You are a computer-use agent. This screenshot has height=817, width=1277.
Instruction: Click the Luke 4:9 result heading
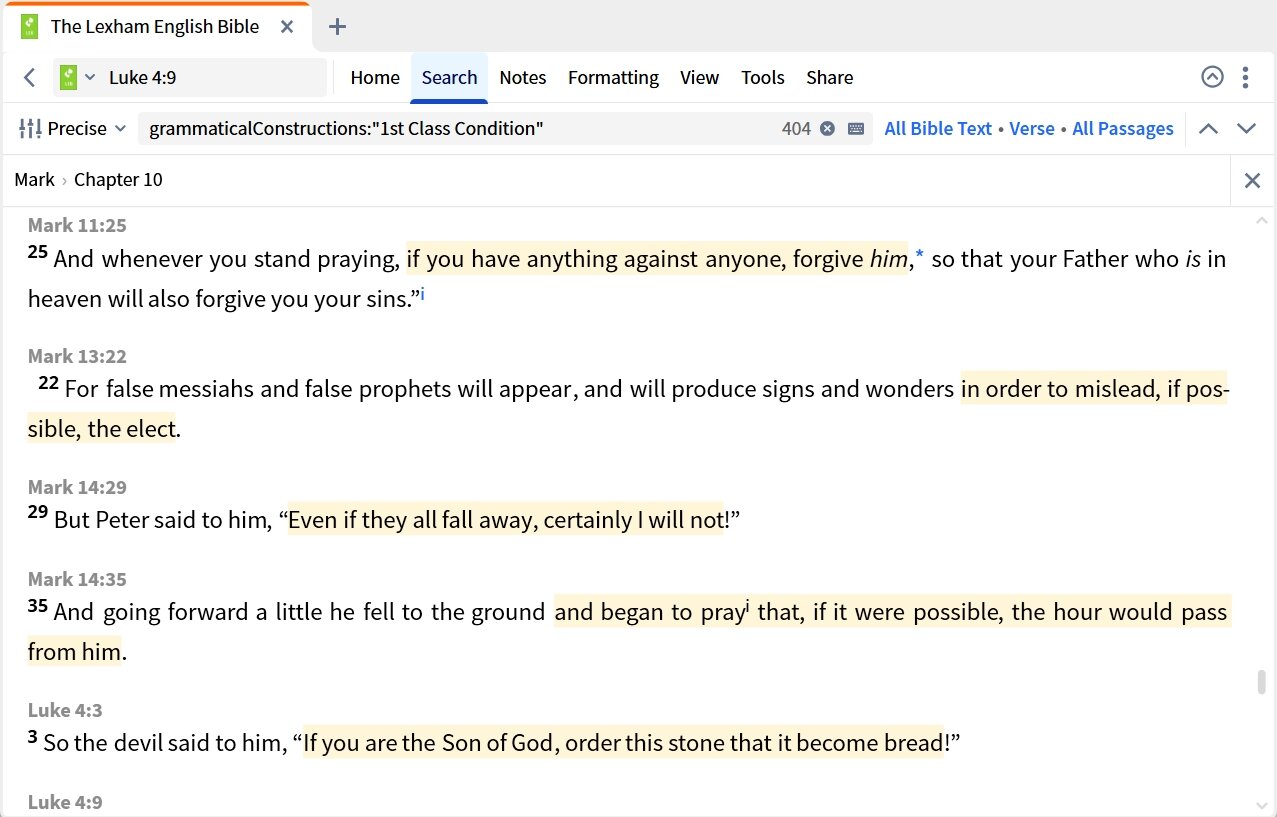click(65, 802)
